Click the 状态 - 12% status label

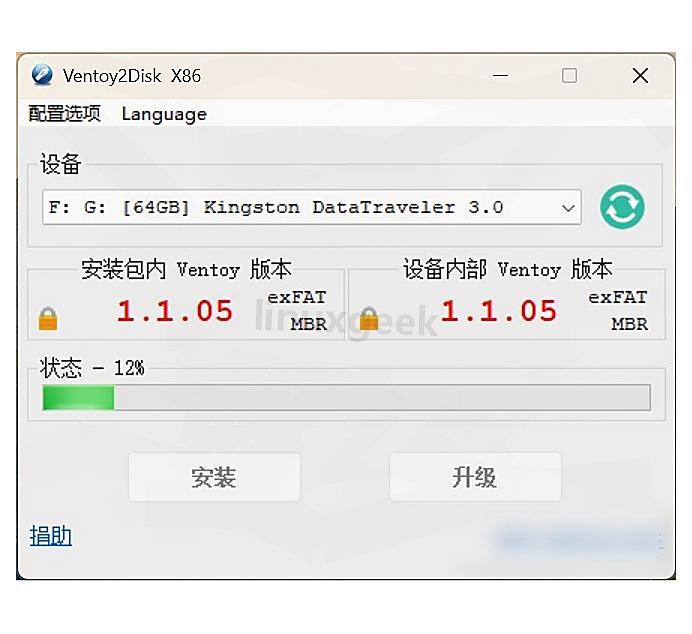[92, 368]
